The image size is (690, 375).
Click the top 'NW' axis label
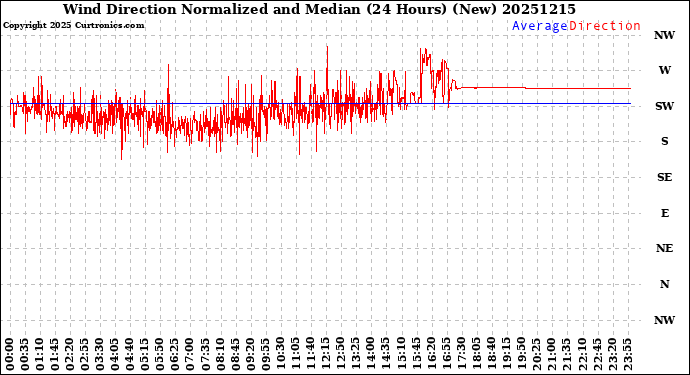pos(664,35)
